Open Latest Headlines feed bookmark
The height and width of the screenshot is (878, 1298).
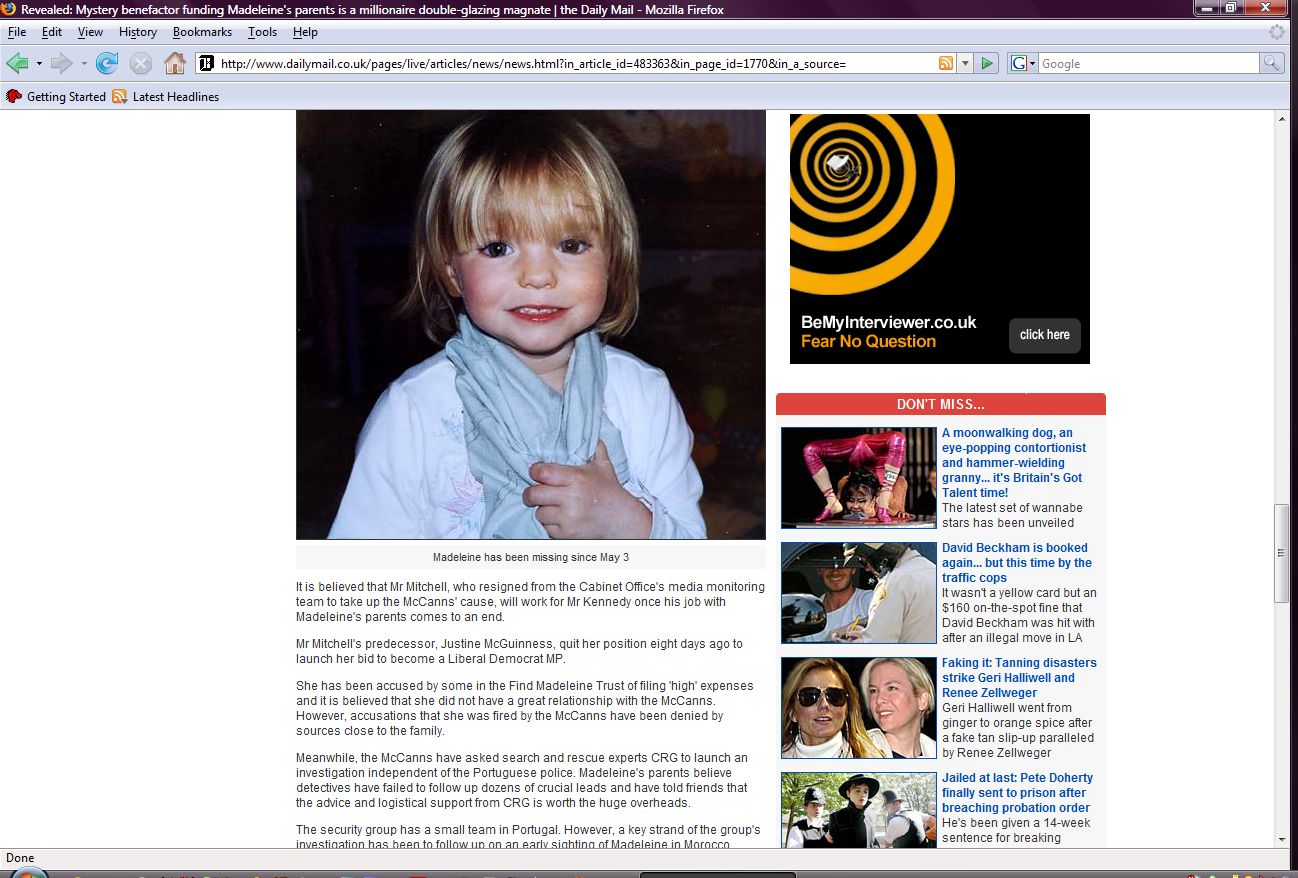(x=166, y=97)
